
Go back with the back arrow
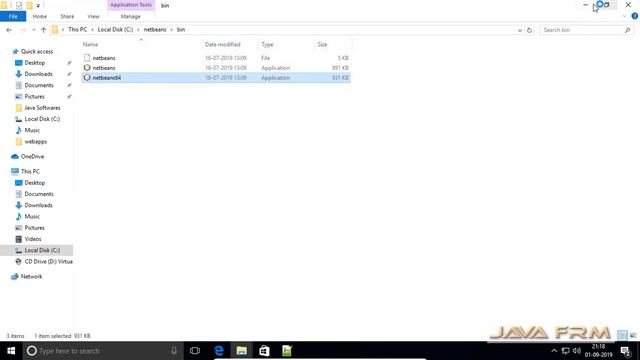point(9,30)
